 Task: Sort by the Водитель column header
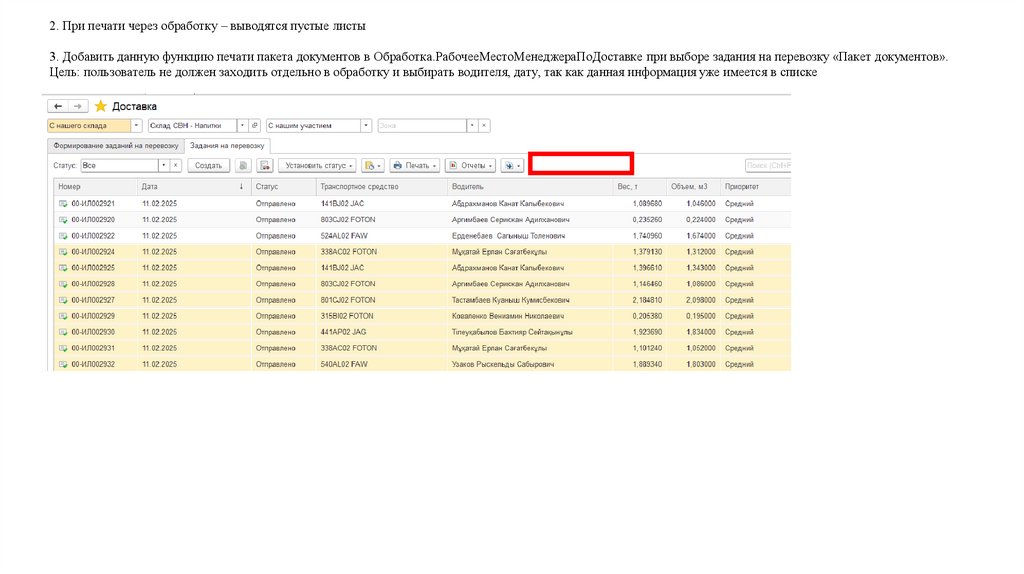click(530, 187)
